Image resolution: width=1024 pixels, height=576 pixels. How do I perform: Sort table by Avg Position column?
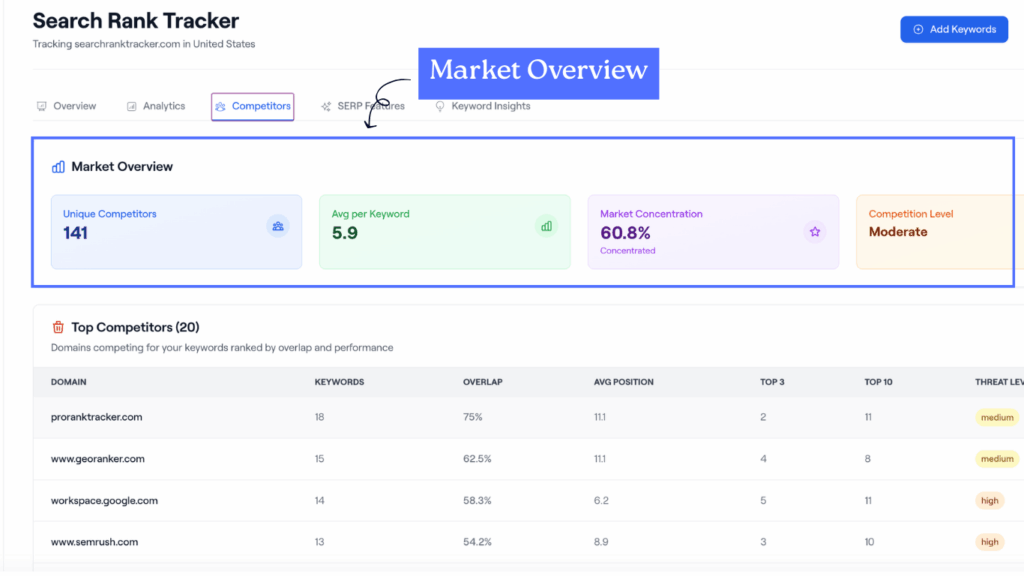pyautogui.click(x=623, y=382)
